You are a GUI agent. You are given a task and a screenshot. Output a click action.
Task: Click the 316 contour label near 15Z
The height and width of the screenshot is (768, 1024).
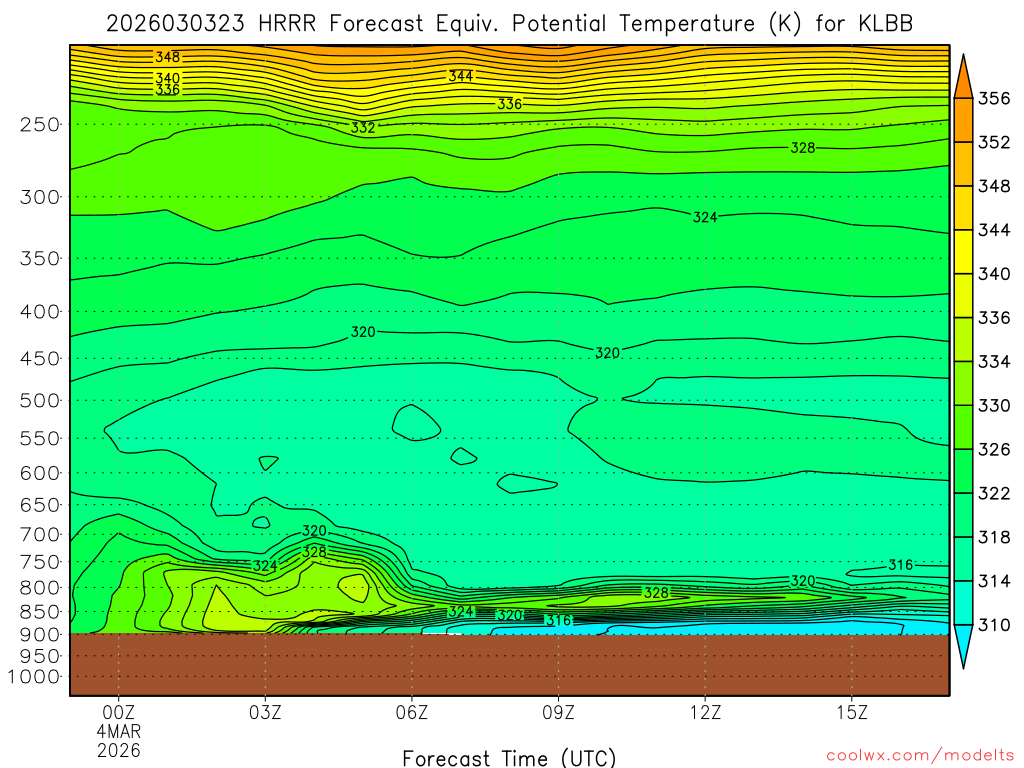pos(901,565)
